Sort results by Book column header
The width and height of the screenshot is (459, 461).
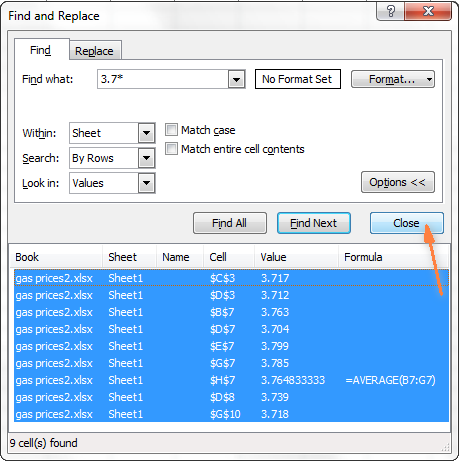point(56,257)
